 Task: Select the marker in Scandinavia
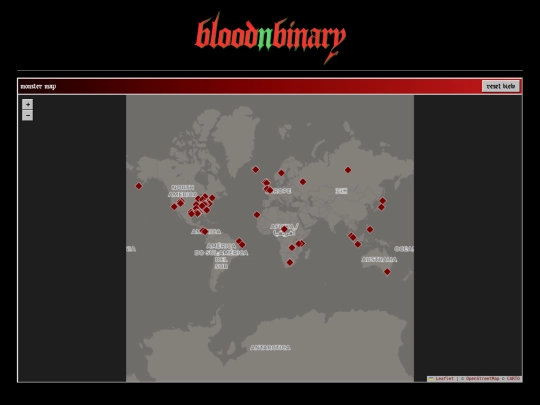pyautogui.click(x=281, y=173)
